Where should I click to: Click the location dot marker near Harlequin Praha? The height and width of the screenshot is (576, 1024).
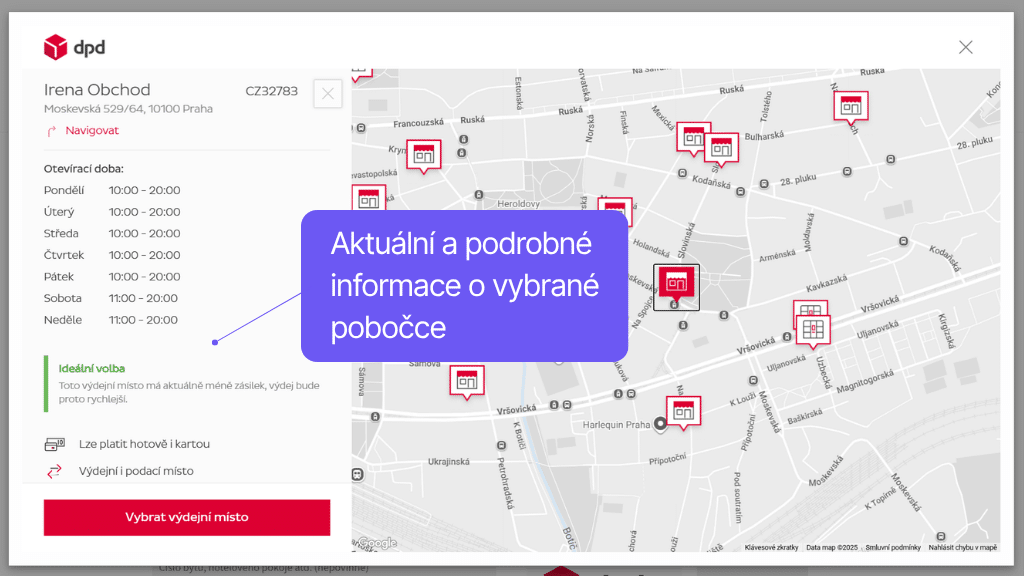pyautogui.click(x=661, y=424)
